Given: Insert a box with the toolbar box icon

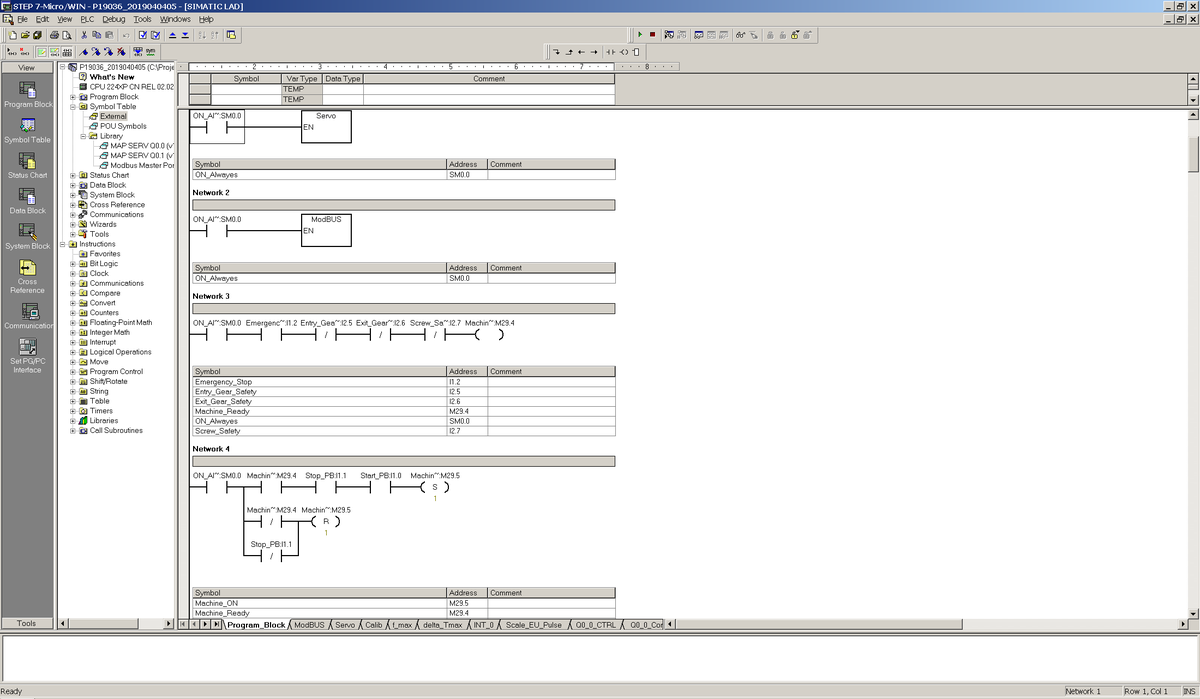Looking at the screenshot, I should point(636,51).
